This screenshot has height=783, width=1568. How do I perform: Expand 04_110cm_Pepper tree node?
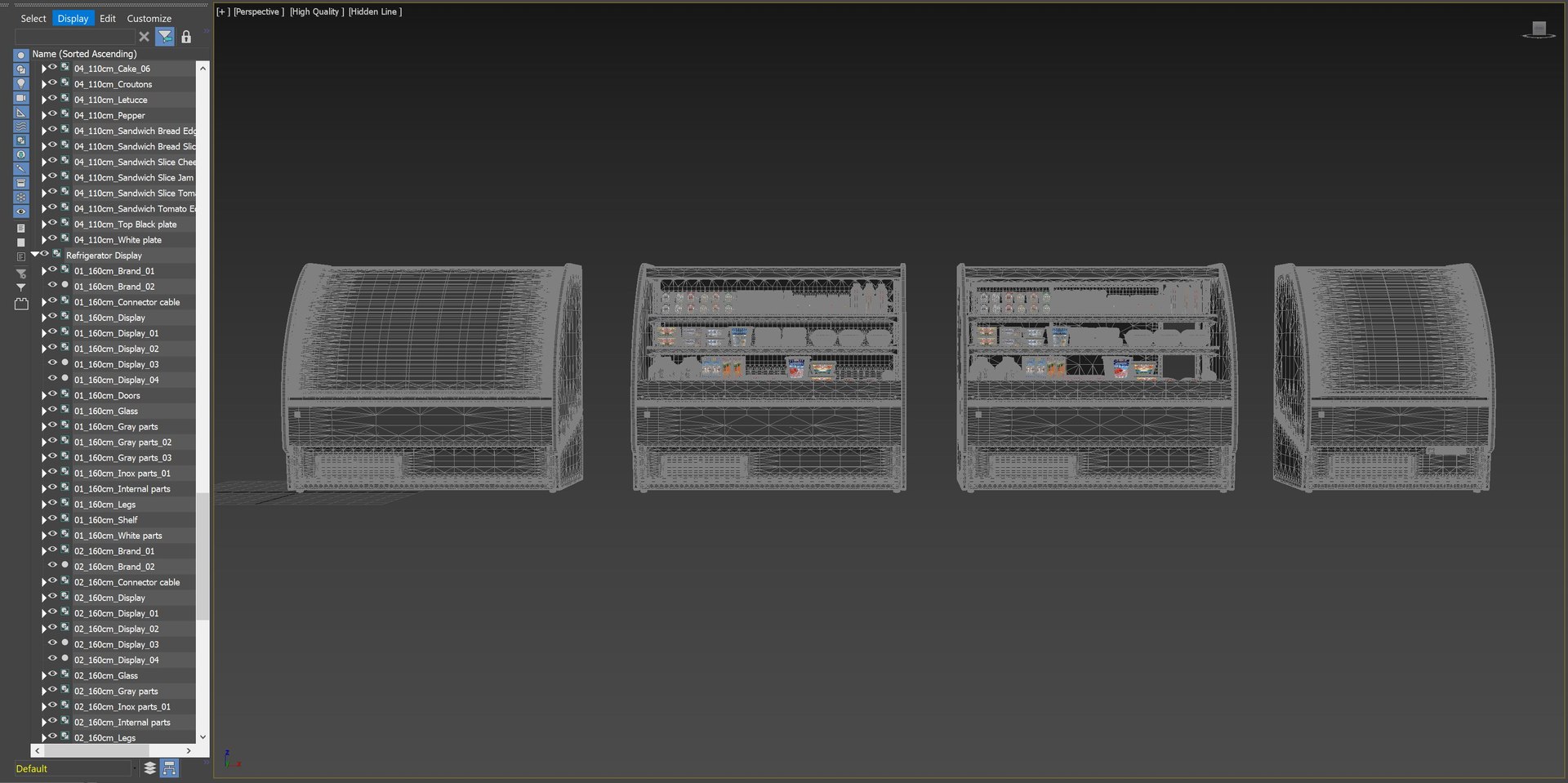coord(44,115)
